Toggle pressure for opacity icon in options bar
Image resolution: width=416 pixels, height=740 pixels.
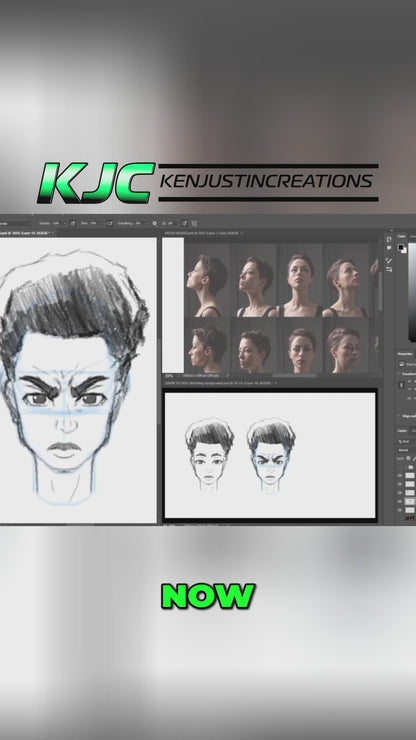coord(73,223)
